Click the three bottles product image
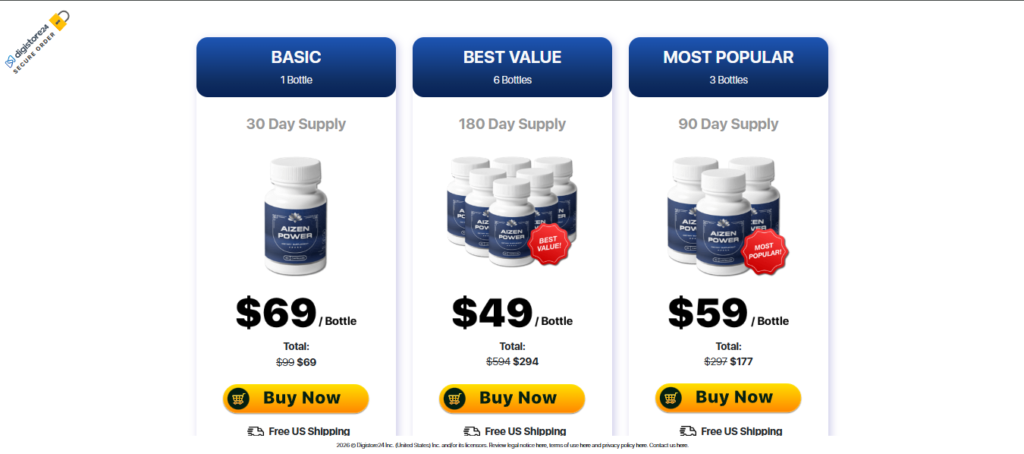This screenshot has width=1024, height=454. pyautogui.click(x=727, y=216)
